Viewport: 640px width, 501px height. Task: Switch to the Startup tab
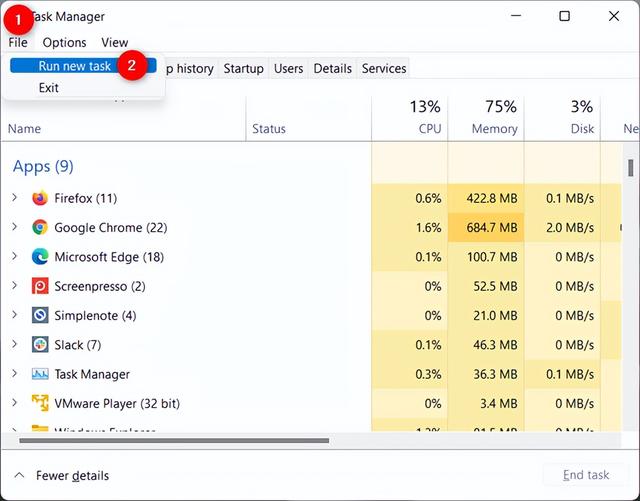[x=244, y=69]
